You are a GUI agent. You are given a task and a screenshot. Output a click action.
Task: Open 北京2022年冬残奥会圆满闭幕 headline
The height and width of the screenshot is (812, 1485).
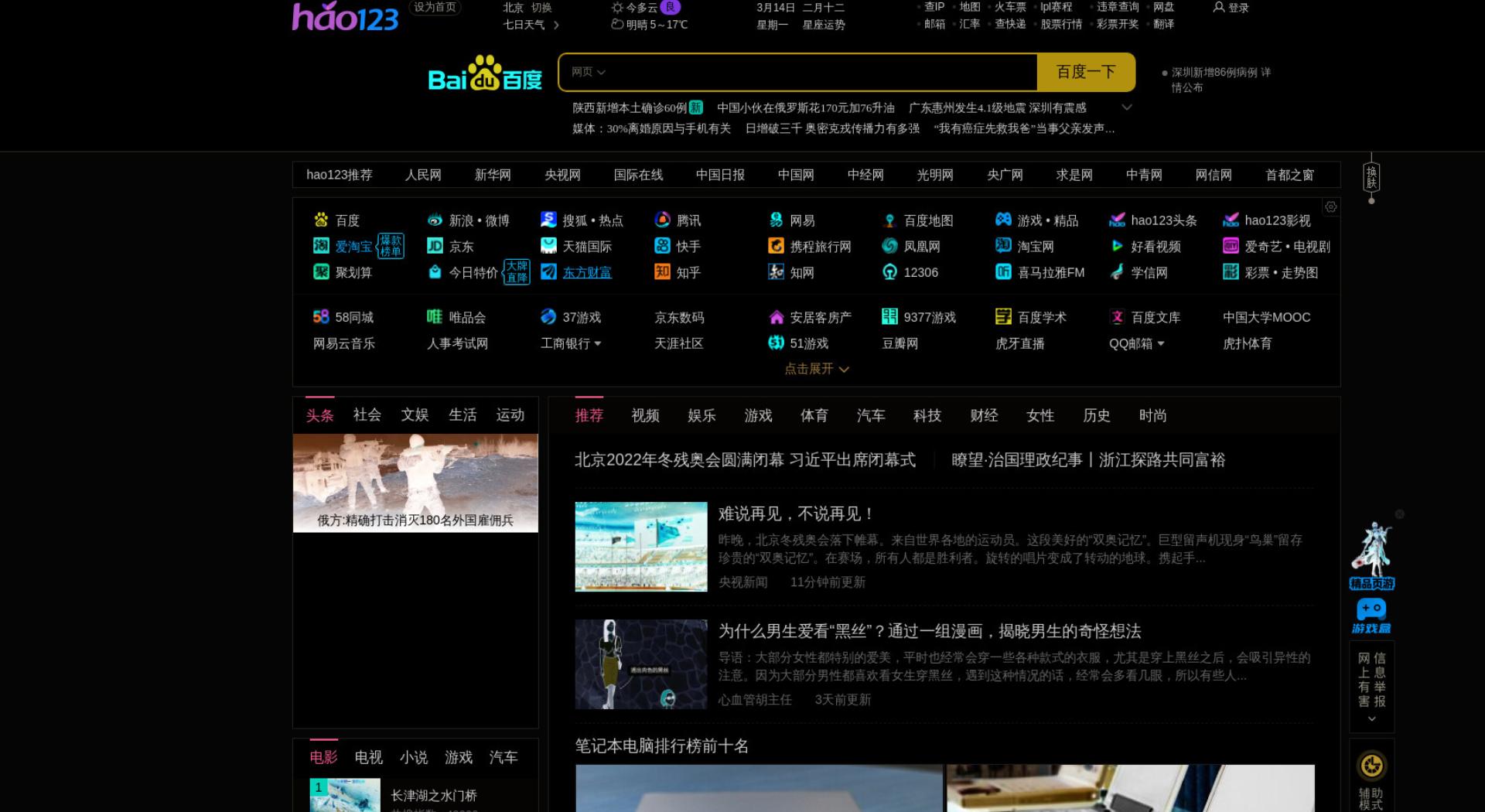(745, 460)
